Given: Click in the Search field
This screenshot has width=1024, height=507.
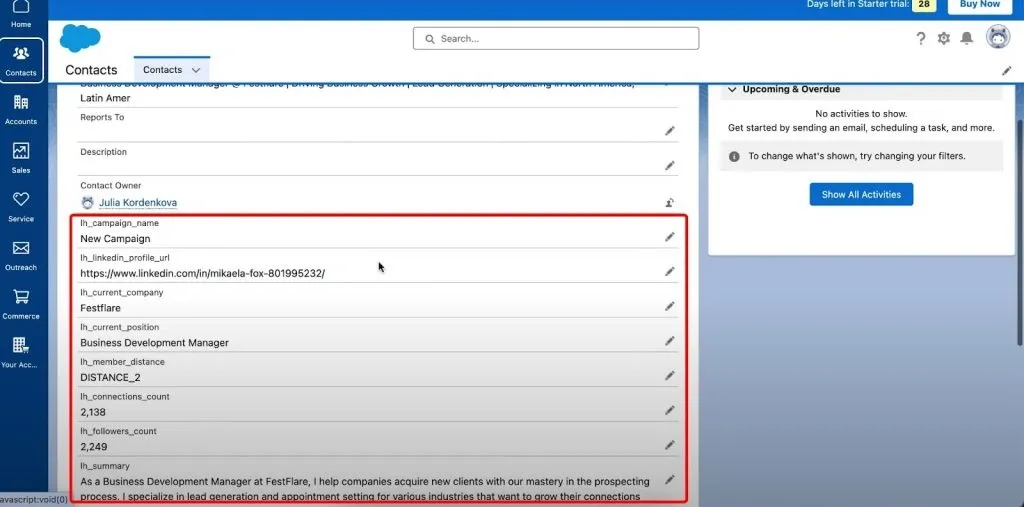Looking at the screenshot, I should (556, 39).
